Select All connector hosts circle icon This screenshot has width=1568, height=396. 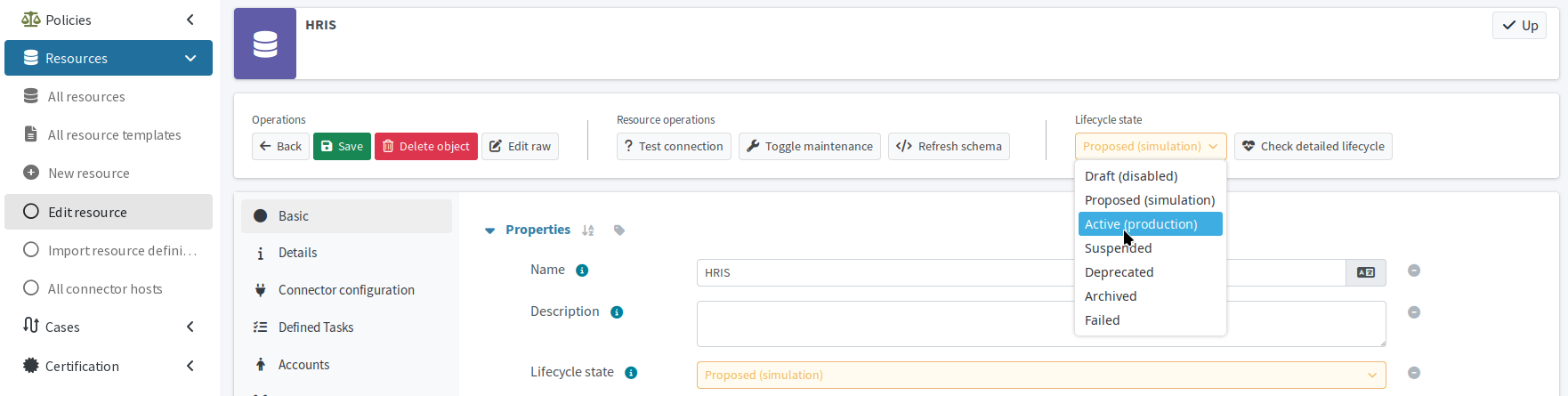point(31,288)
